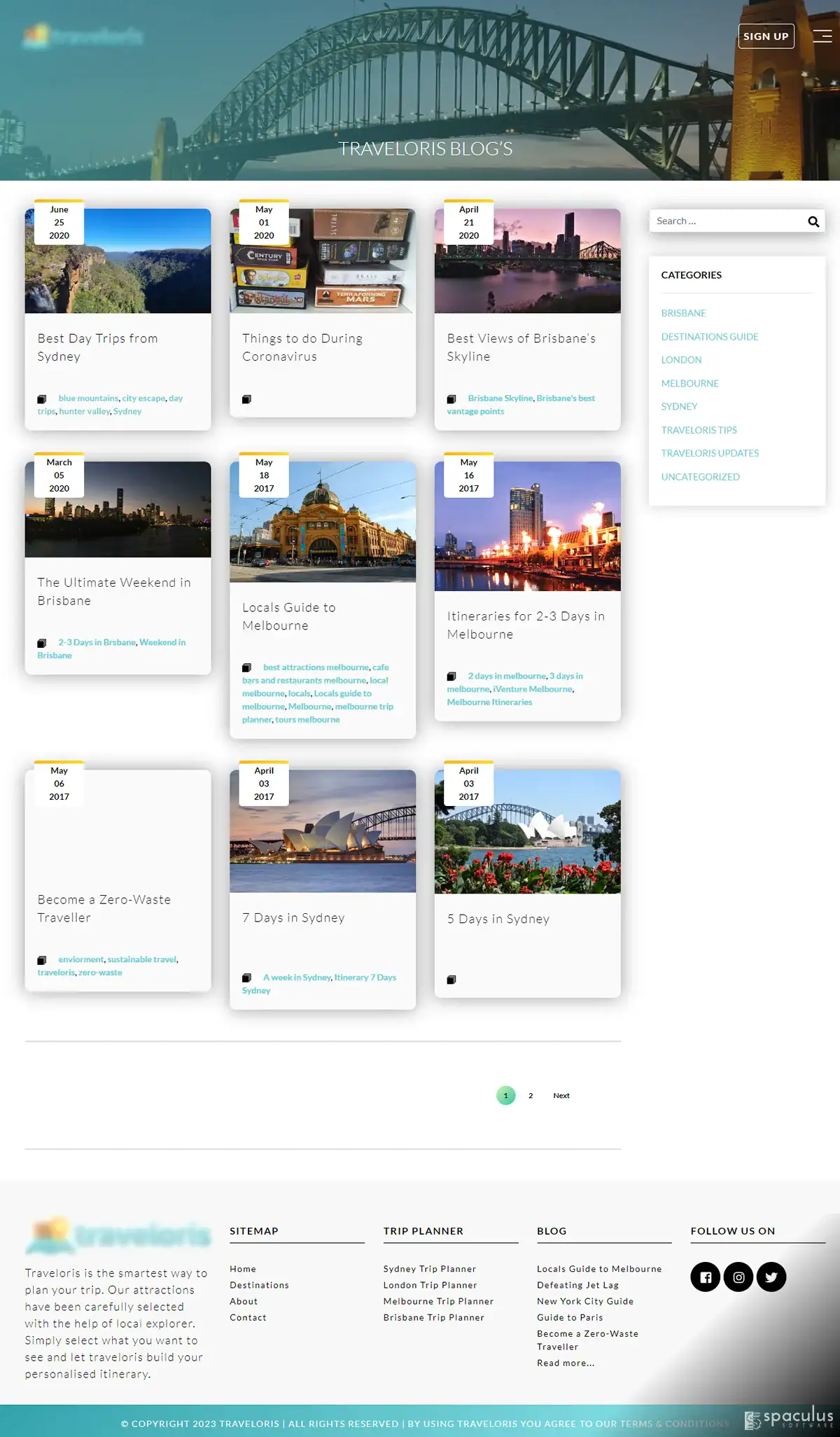This screenshot has height=1437, width=840.
Task: Click the SIGN UP button
Action: [x=766, y=36]
